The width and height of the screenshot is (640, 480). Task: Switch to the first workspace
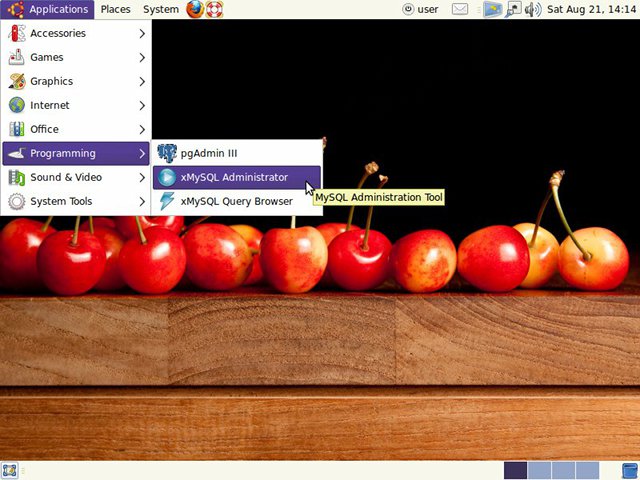[x=516, y=471]
